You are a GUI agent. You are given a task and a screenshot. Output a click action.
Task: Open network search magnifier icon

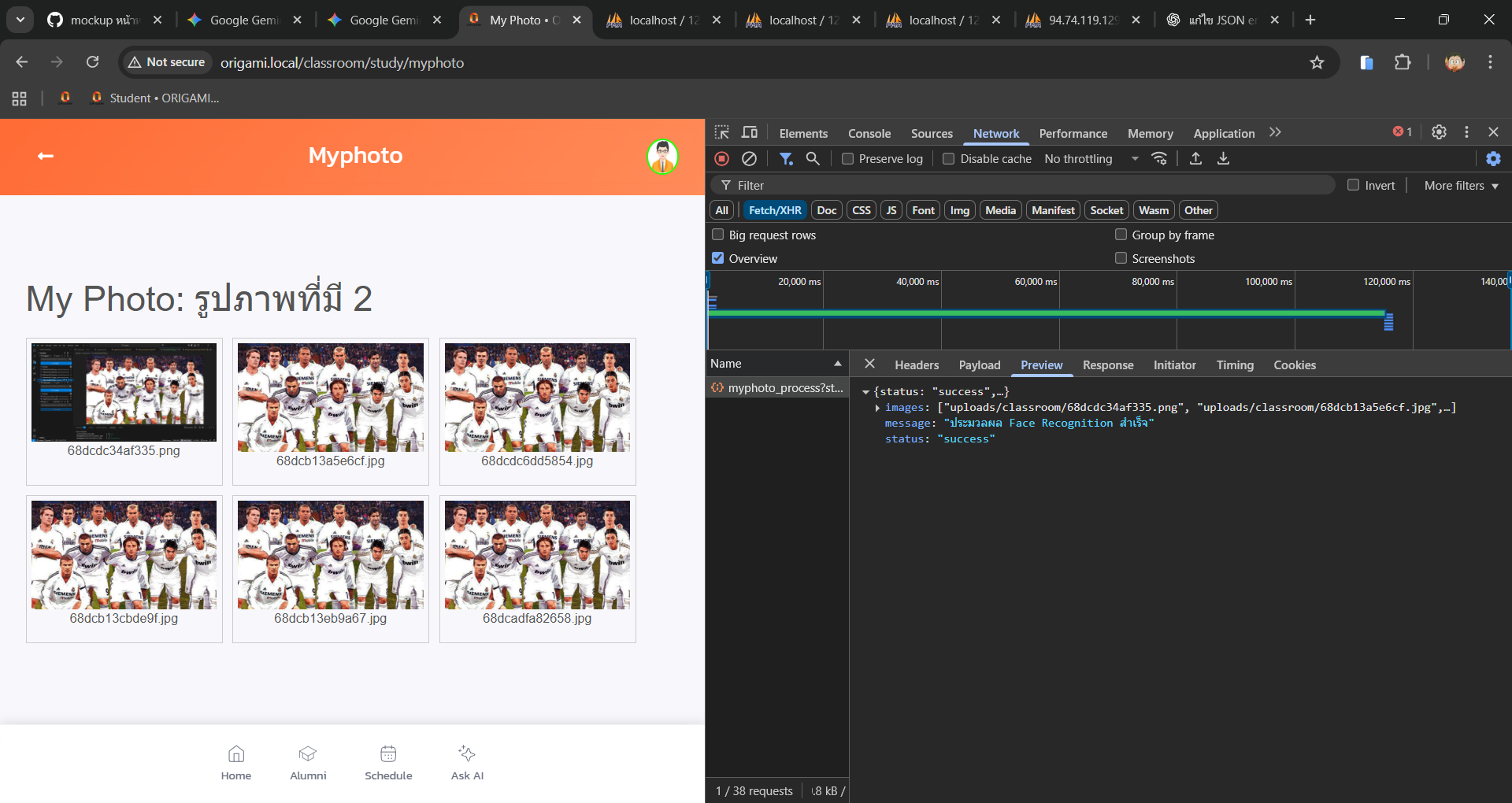pos(813,159)
